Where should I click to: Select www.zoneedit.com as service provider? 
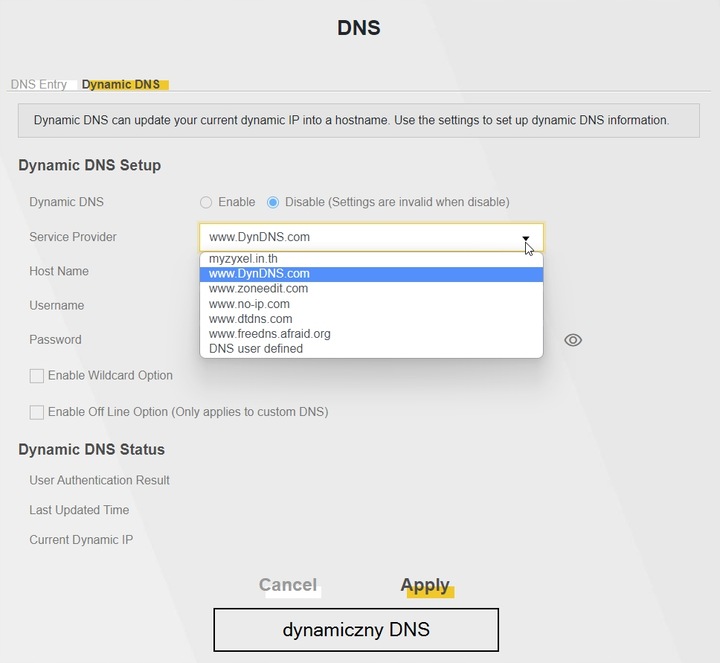258,288
